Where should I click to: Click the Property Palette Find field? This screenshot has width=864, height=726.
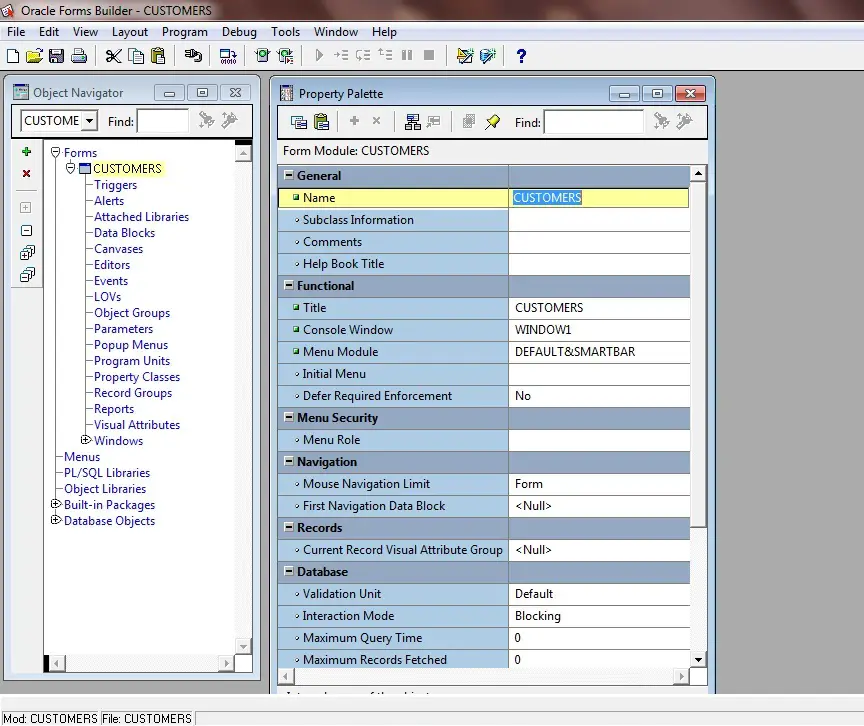click(593, 122)
